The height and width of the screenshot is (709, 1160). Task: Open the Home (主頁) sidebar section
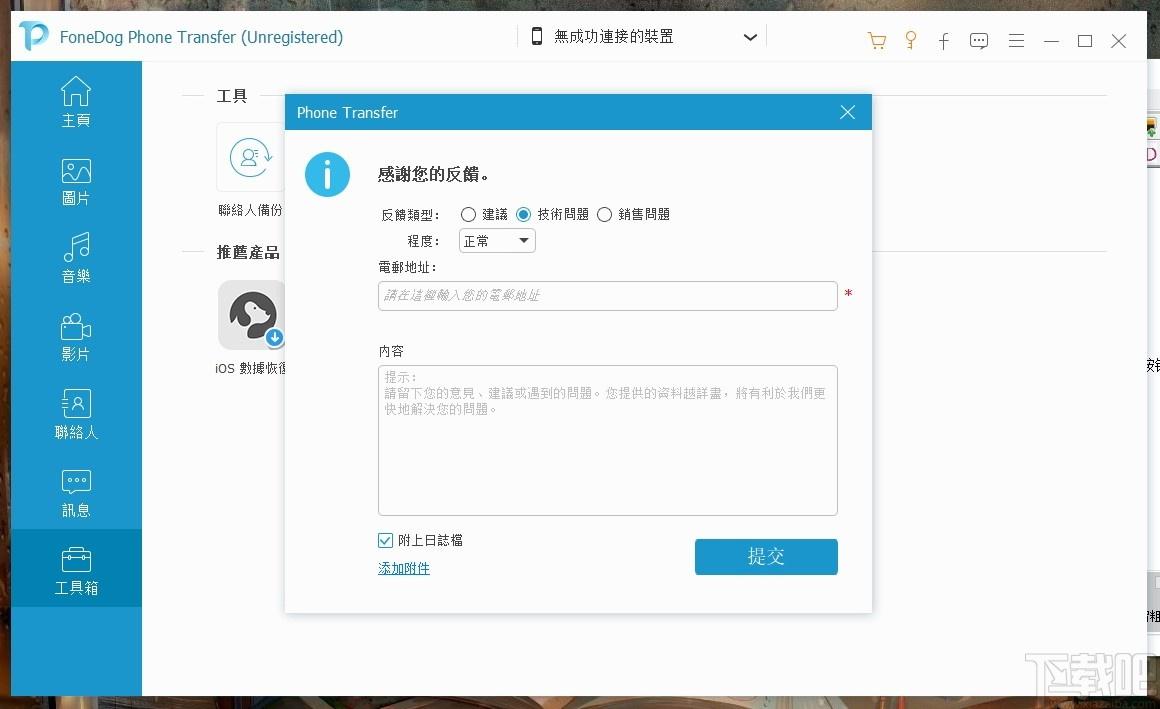pos(76,101)
